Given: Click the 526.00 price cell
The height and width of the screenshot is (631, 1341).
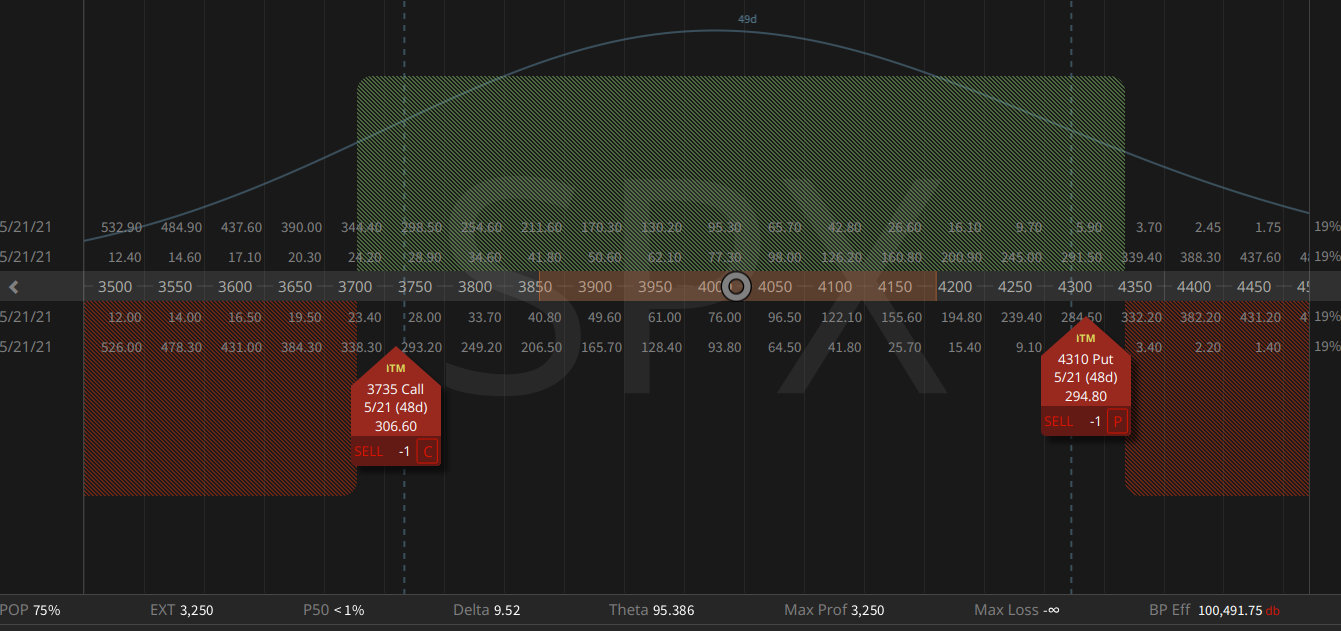Looking at the screenshot, I should click(x=121, y=347).
